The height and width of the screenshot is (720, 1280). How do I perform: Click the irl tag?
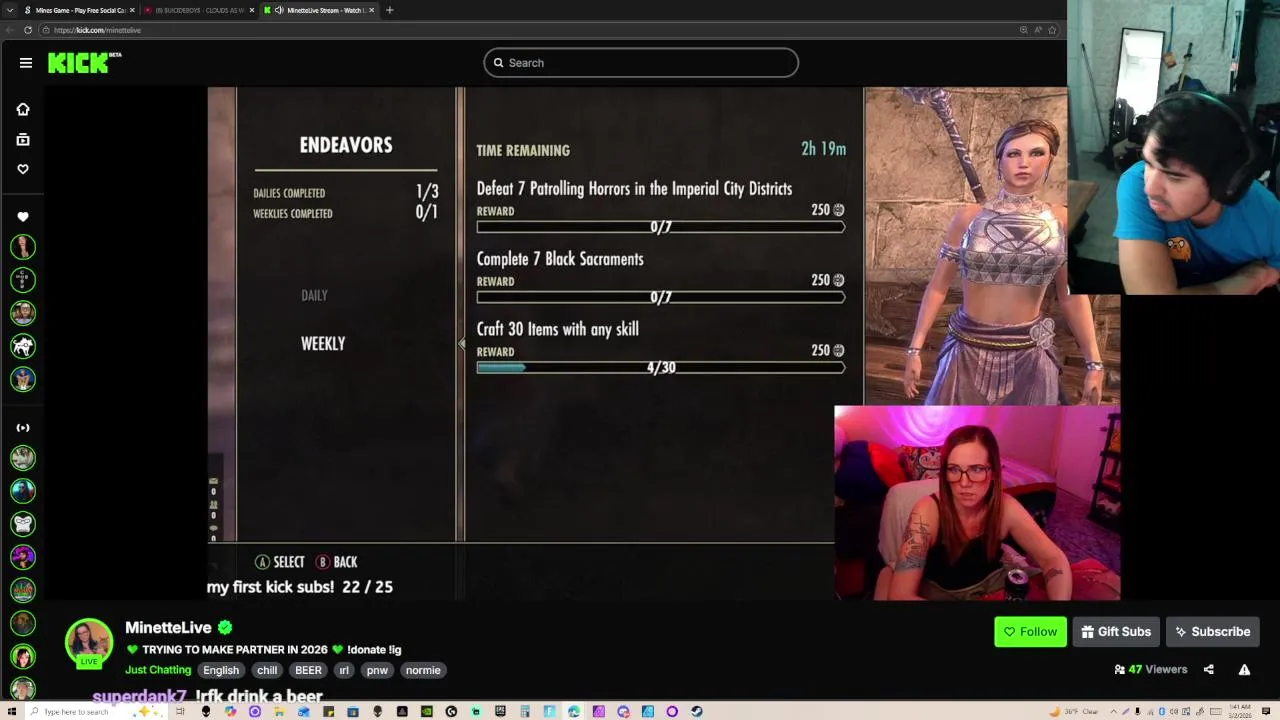344,670
